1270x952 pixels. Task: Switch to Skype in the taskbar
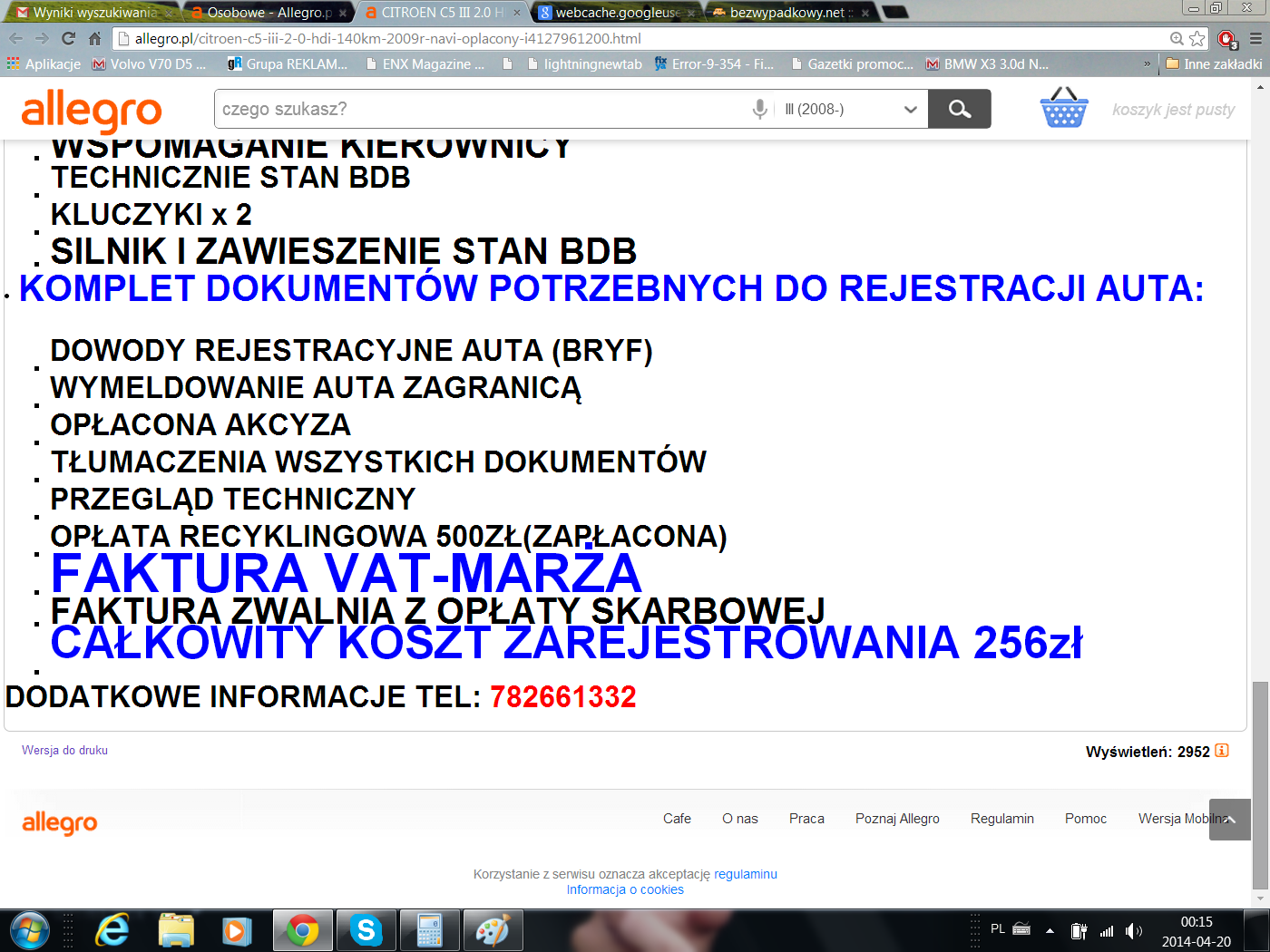(x=366, y=930)
